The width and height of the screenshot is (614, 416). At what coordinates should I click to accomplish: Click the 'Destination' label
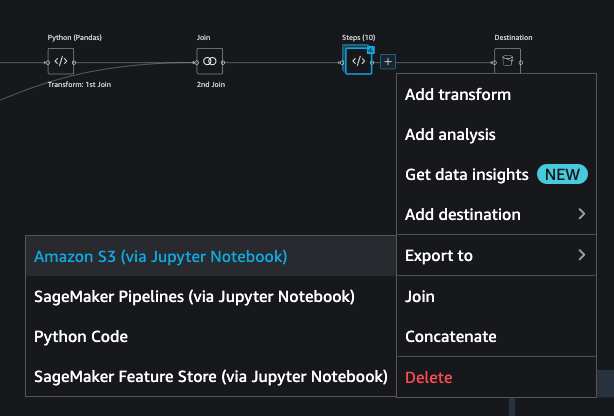pos(513,38)
